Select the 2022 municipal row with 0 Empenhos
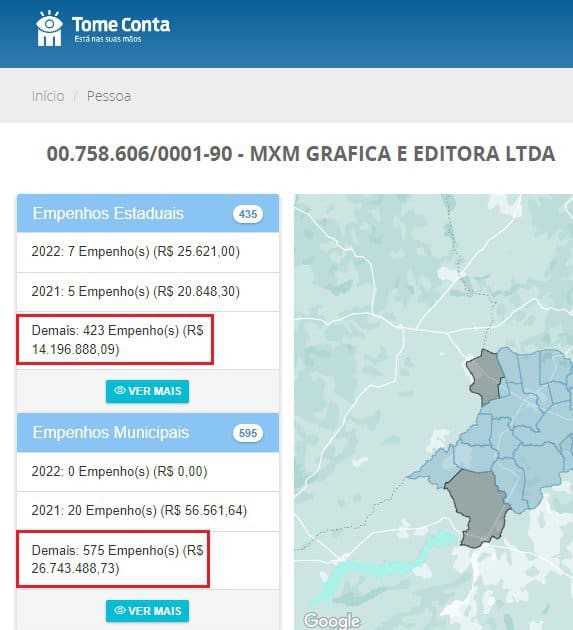573x630 pixels. coord(148,471)
